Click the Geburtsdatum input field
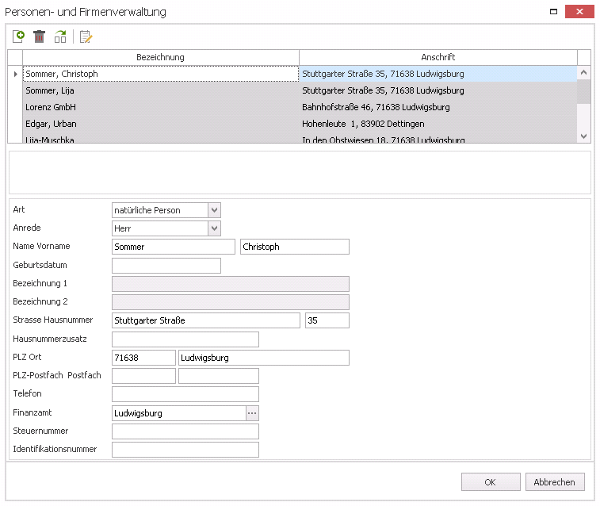 166,266
